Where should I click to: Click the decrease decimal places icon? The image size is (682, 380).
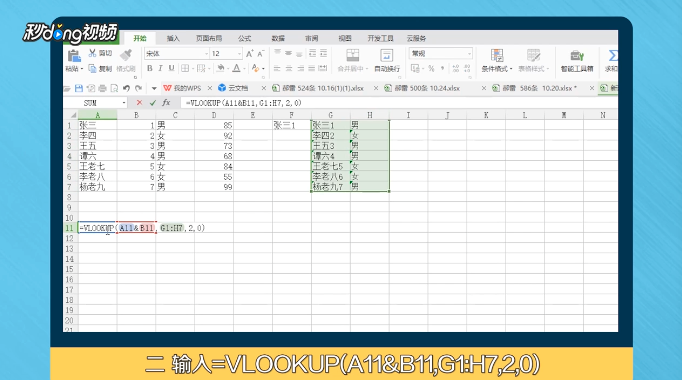[x=467, y=68]
